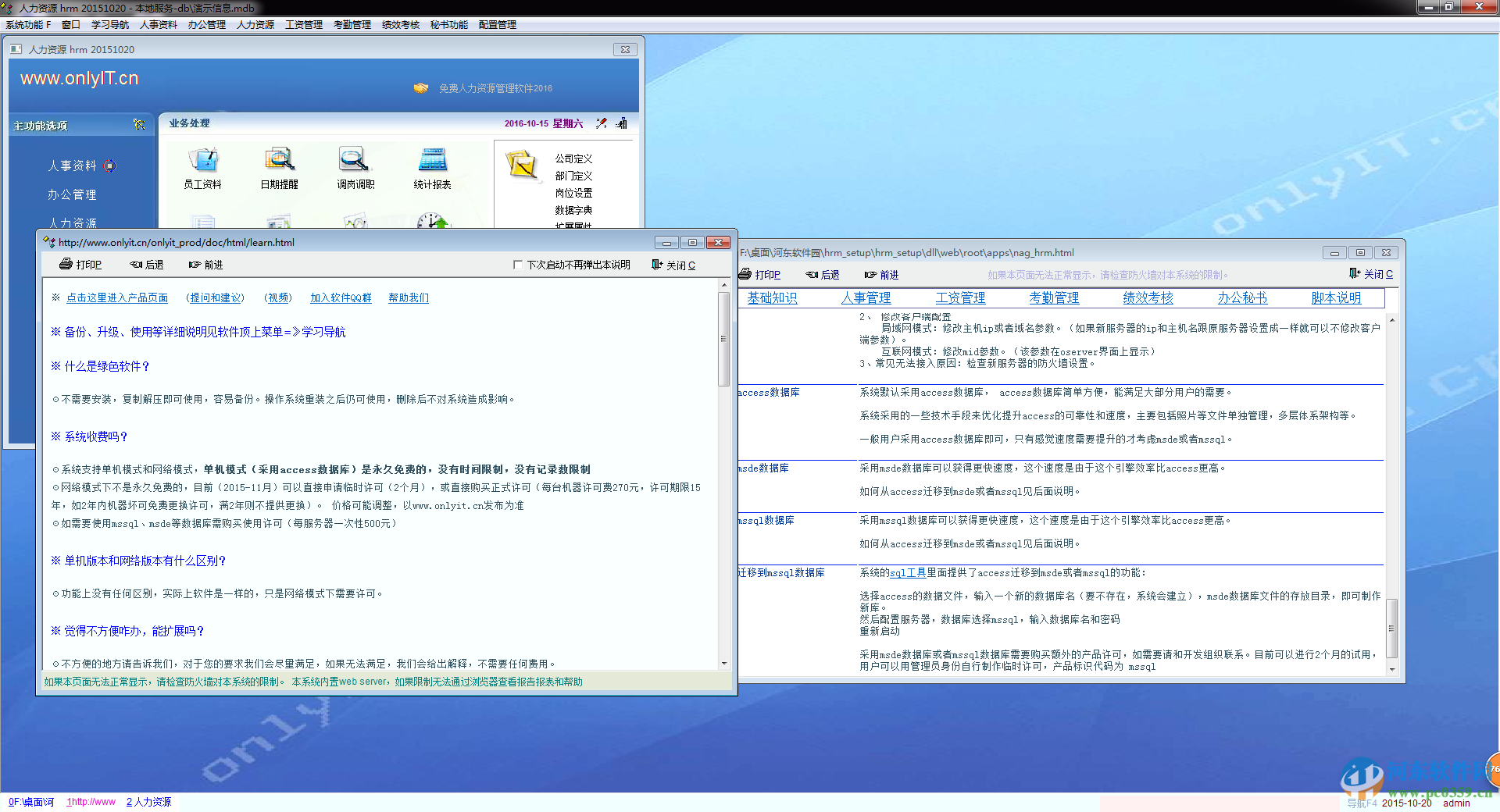Viewport: 1500px width, 812px height.
Task: Enable 下次启动不再弹出本说明 checkbox
Action: click(516, 265)
